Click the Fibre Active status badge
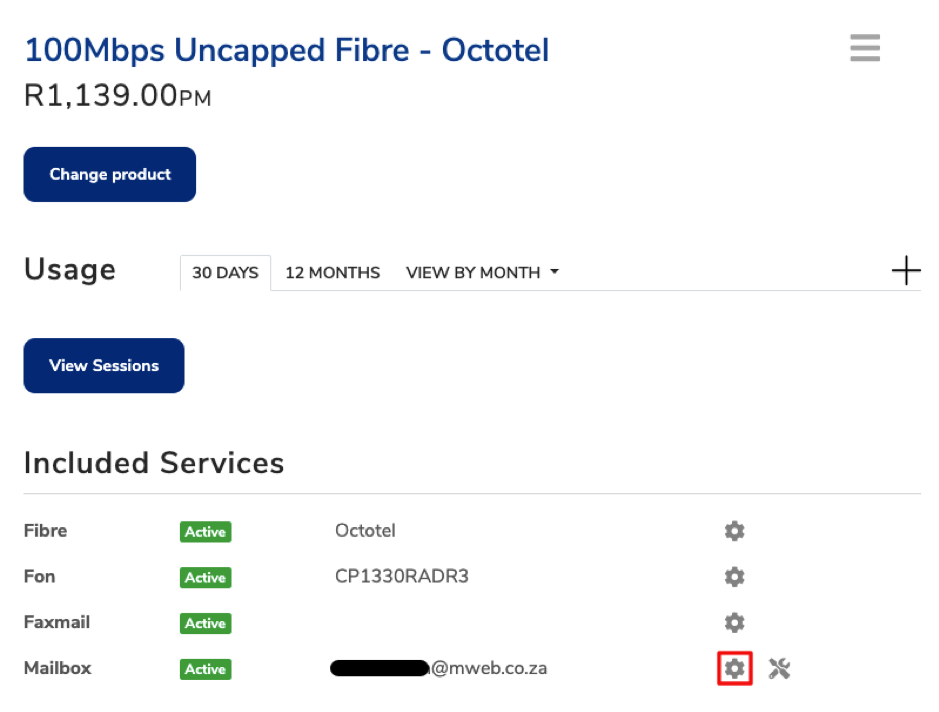The width and height of the screenshot is (939, 712). pos(205,532)
